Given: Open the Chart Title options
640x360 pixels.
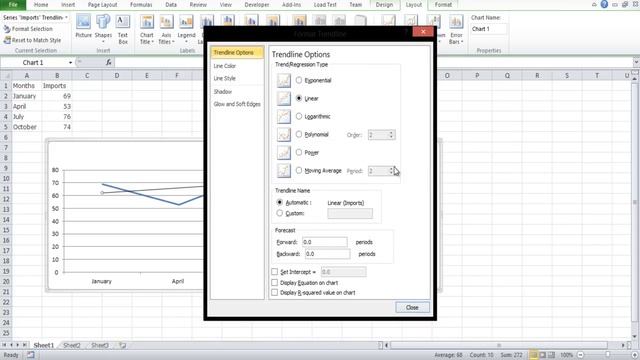Looking at the screenshot, I should [x=147, y=29].
